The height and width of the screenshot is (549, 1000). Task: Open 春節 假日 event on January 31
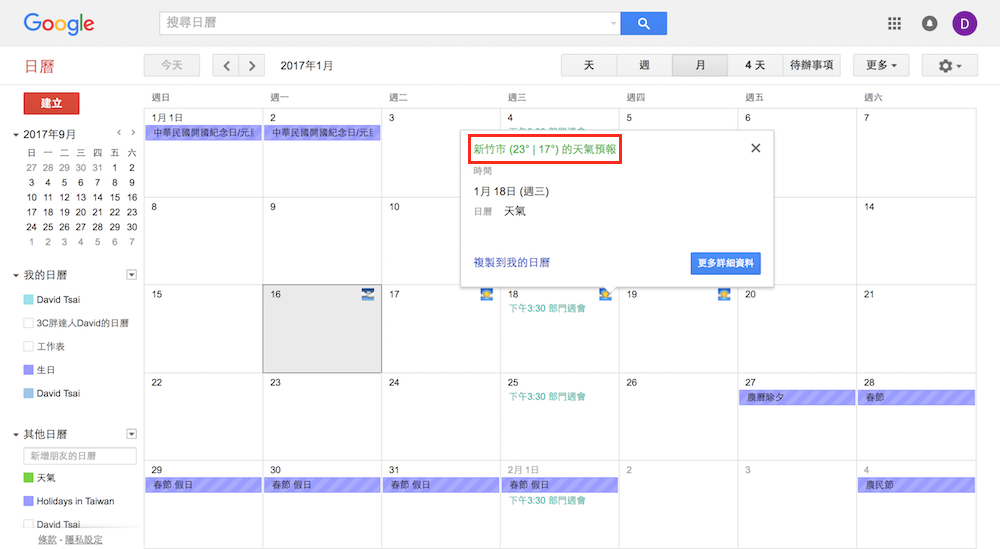pyautogui.click(x=441, y=485)
